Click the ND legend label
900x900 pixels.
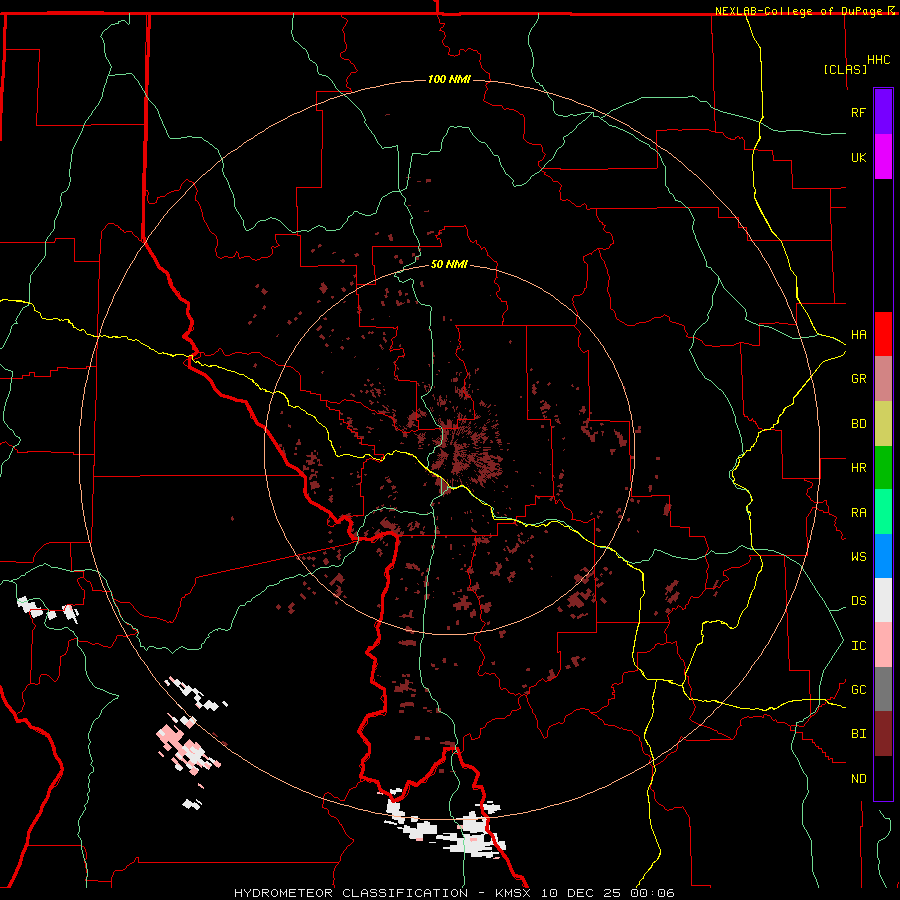858,779
